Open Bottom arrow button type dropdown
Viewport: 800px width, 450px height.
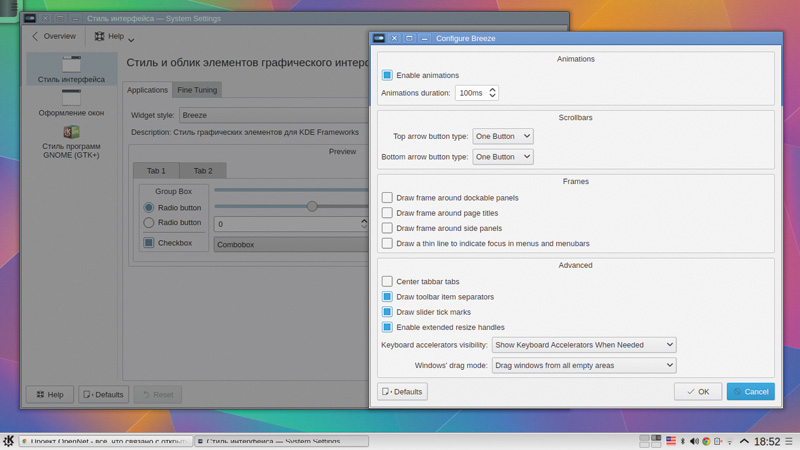click(503, 157)
